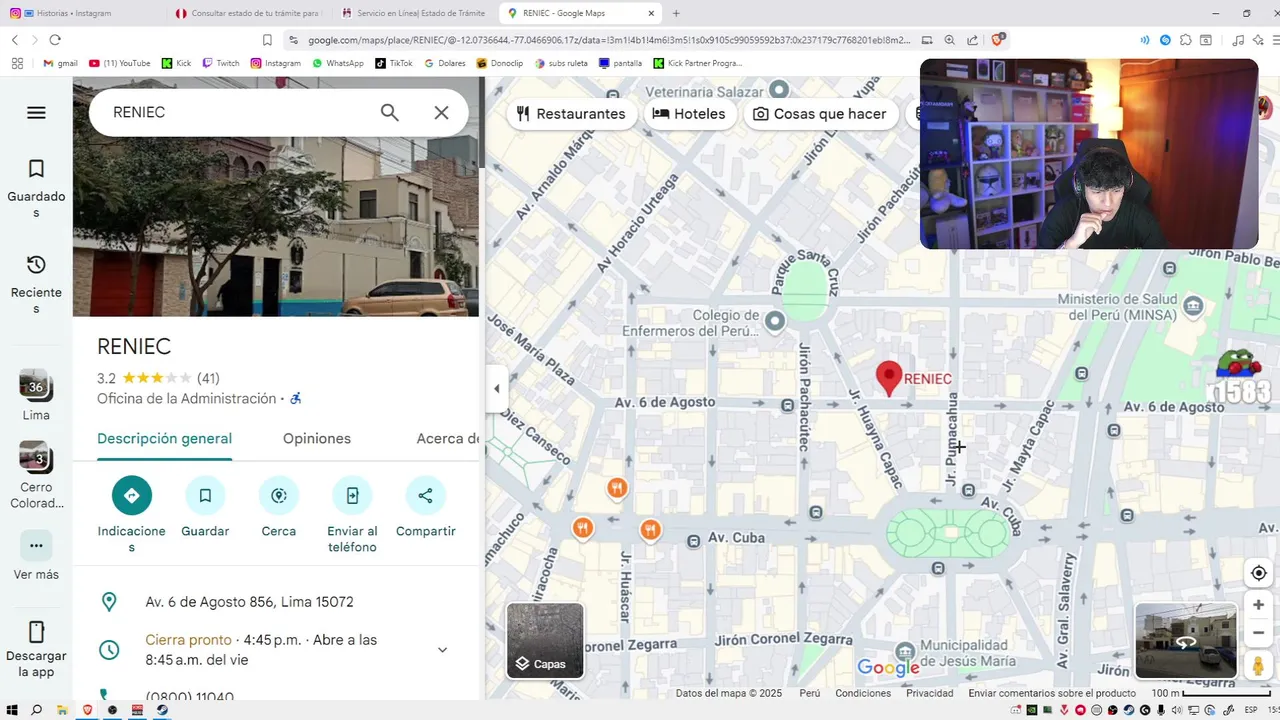Open the YouTube bookmark

click(x=119, y=63)
